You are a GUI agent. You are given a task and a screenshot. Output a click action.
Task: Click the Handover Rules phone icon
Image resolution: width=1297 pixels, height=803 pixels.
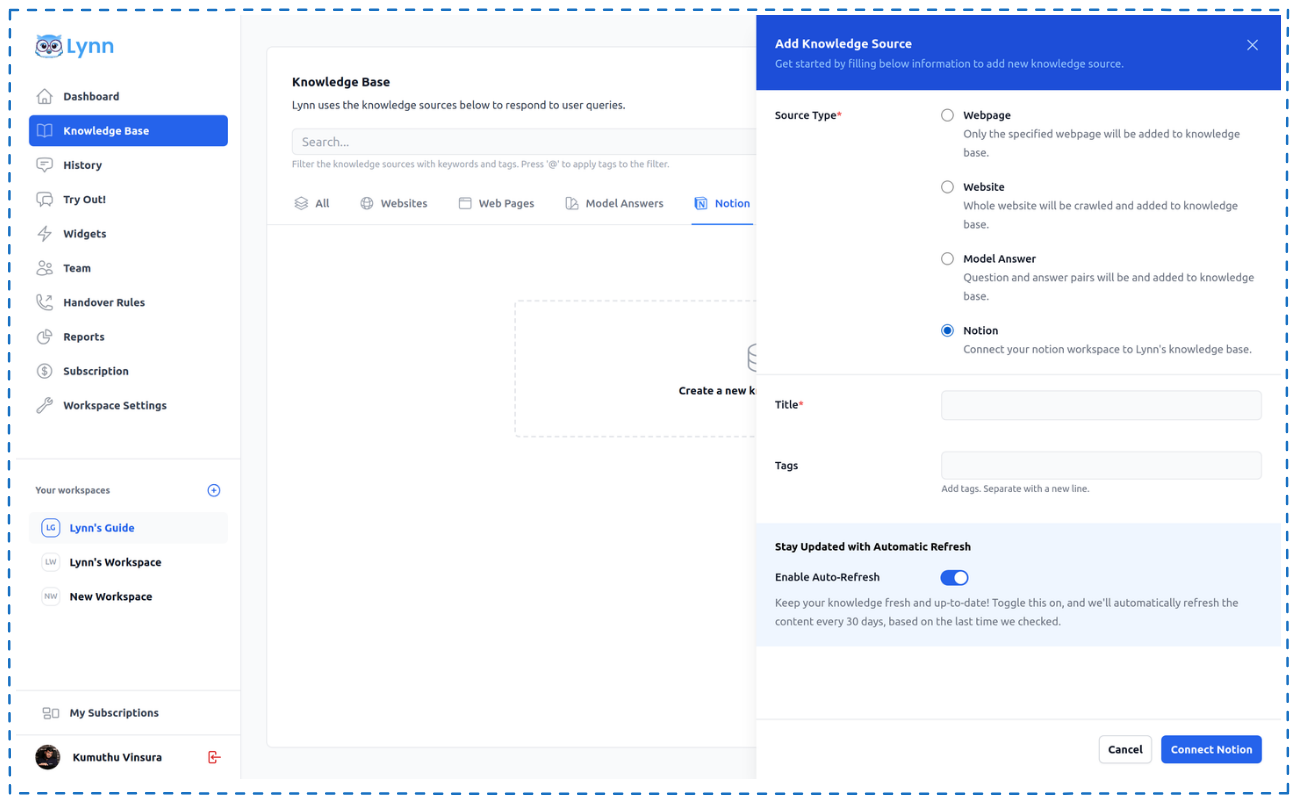(x=44, y=302)
